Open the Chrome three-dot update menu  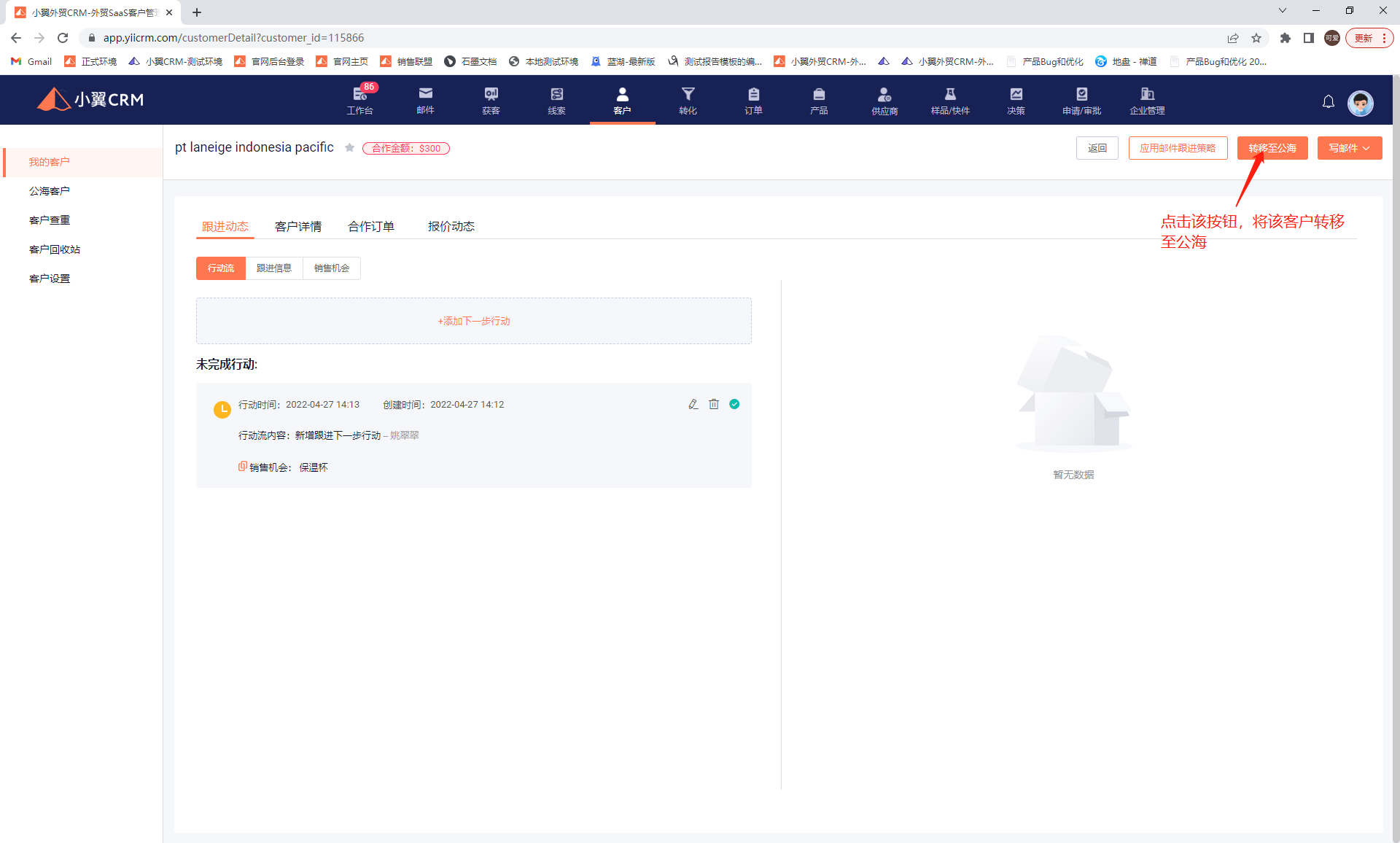[1384, 38]
